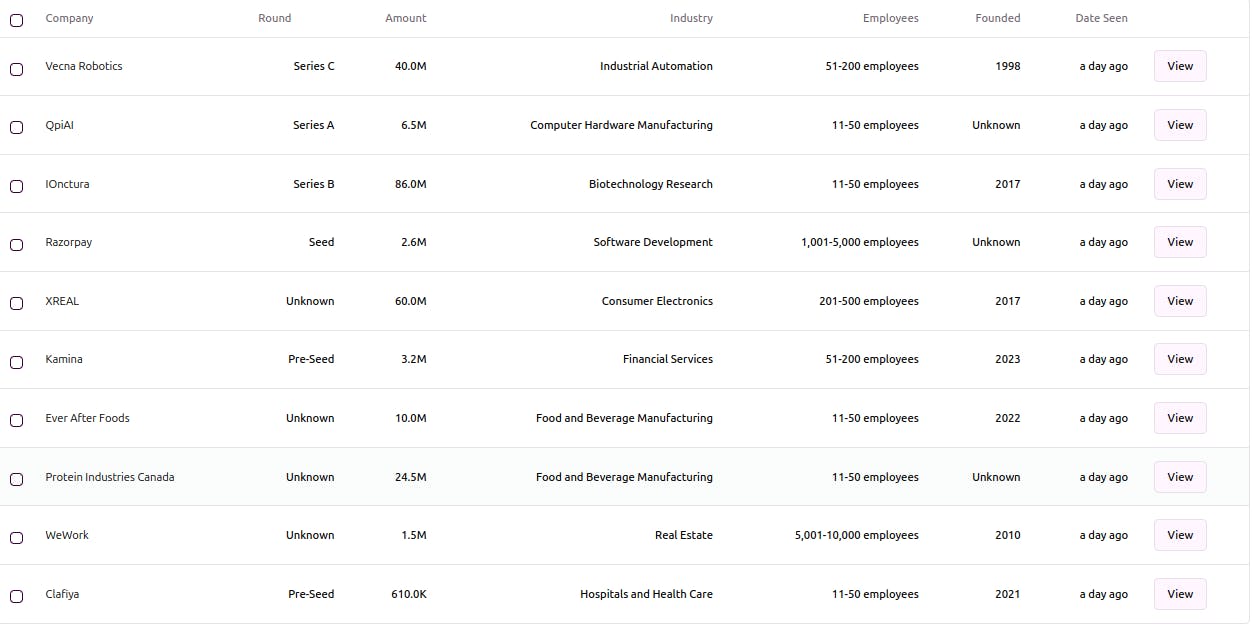The width and height of the screenshot is (1252, 626).
Task: Check the XREAL row checkbox
Action: [16, 303]
